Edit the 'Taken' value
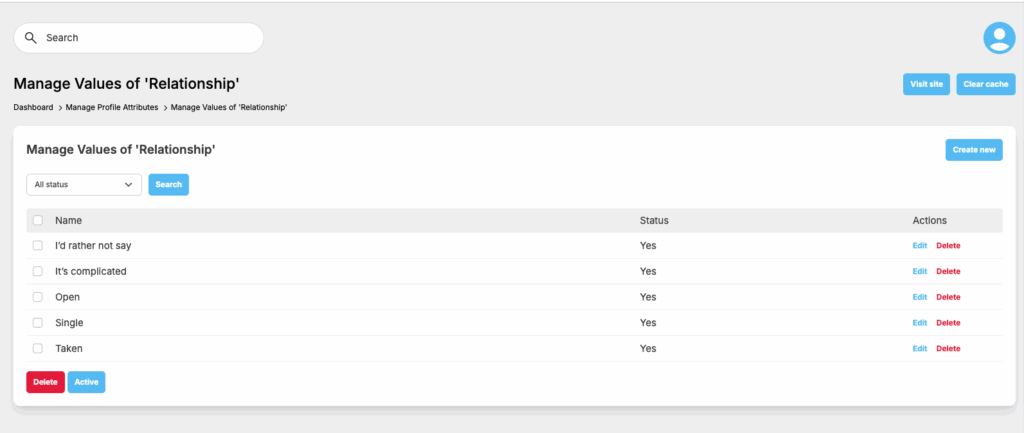Viewport: 1024px width, 433px height. (919, 349)
